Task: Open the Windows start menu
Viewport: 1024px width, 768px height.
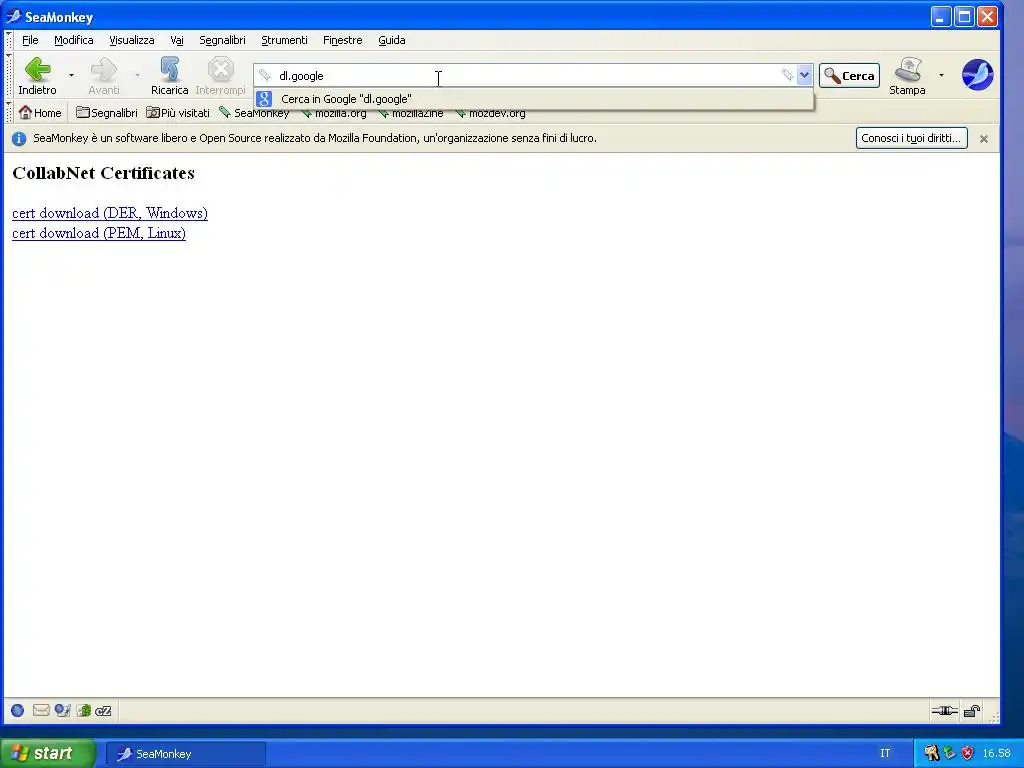Action: pyautogui.click(x=47, y=754)
